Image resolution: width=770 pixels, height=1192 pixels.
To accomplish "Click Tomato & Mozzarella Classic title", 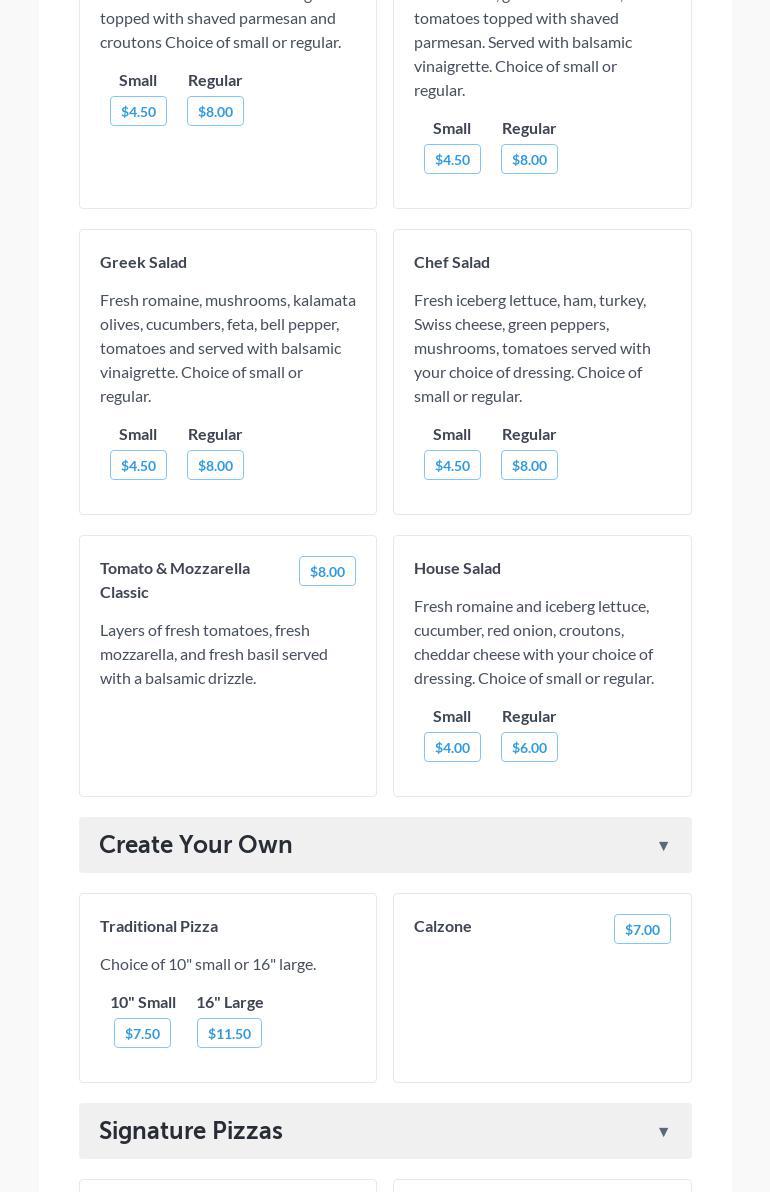I will point(175,580).
